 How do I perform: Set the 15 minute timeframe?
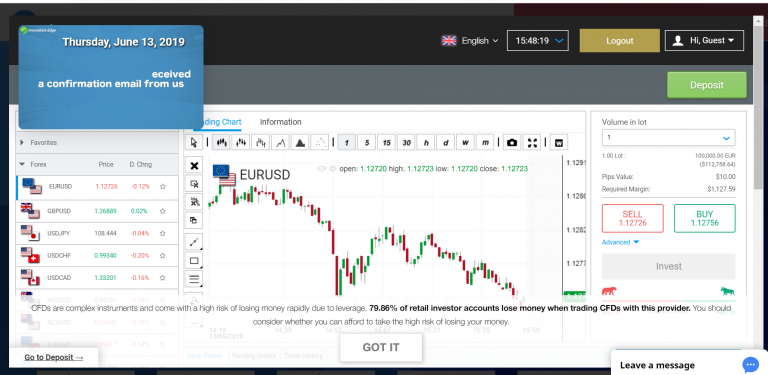(x=386, y=142)
